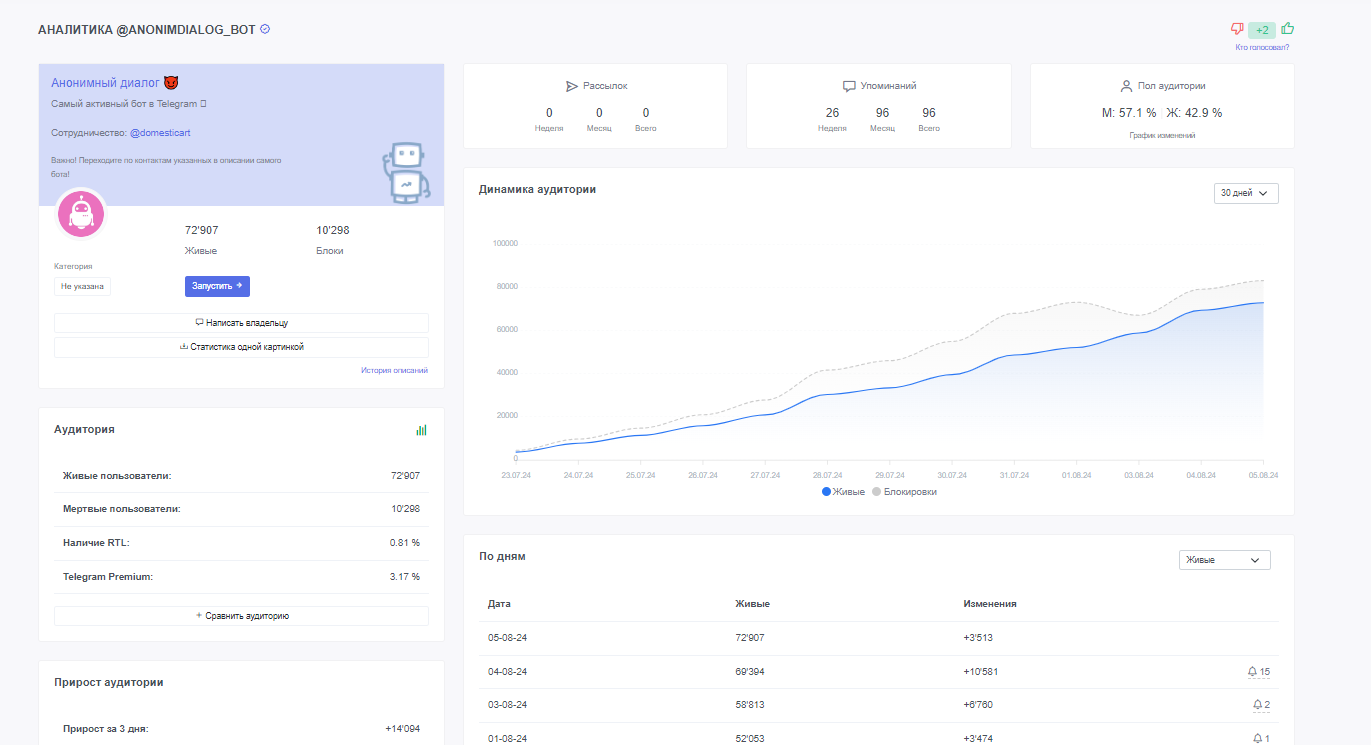Viewport: 1371px width, 745px height.
Task: Open the 30 дней period dropdown
Action: coord(1244,193)
